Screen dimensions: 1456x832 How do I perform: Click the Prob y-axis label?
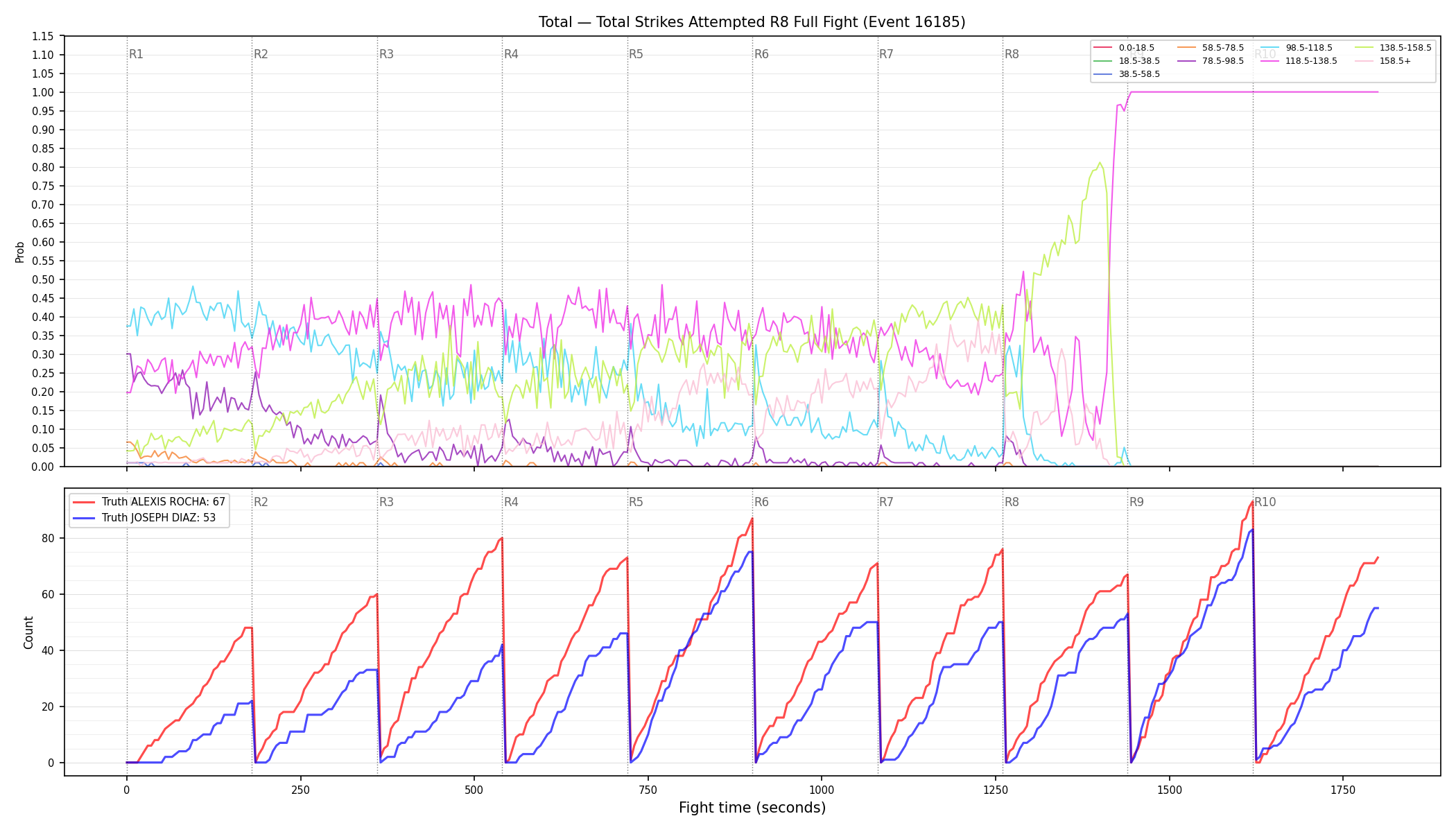(x=19, y=252)
